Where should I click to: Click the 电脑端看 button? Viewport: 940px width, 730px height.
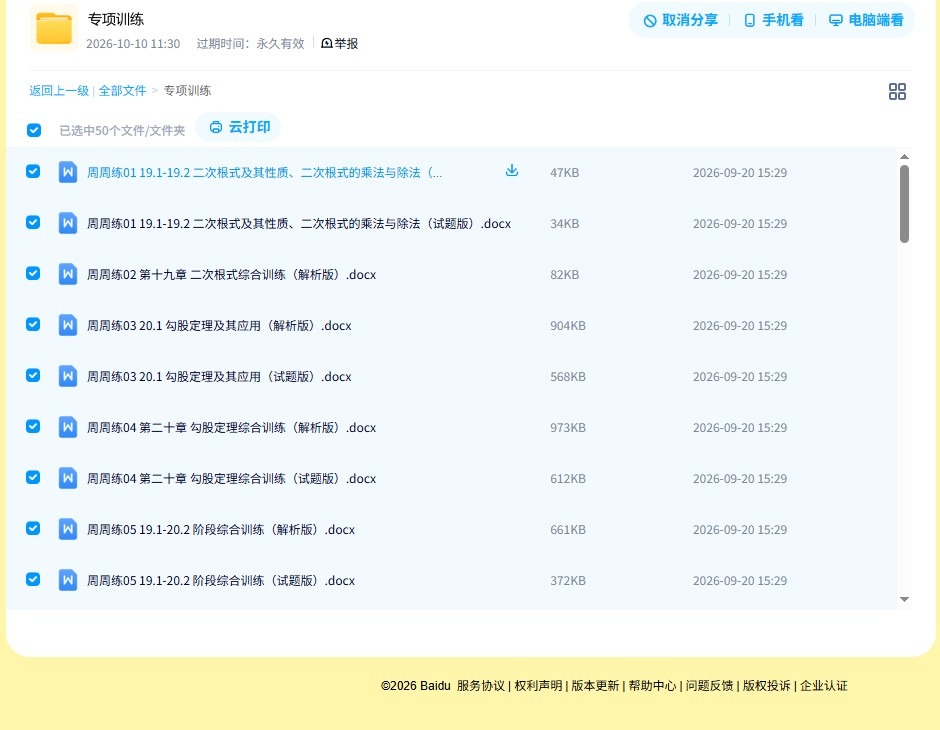(866, 20)
